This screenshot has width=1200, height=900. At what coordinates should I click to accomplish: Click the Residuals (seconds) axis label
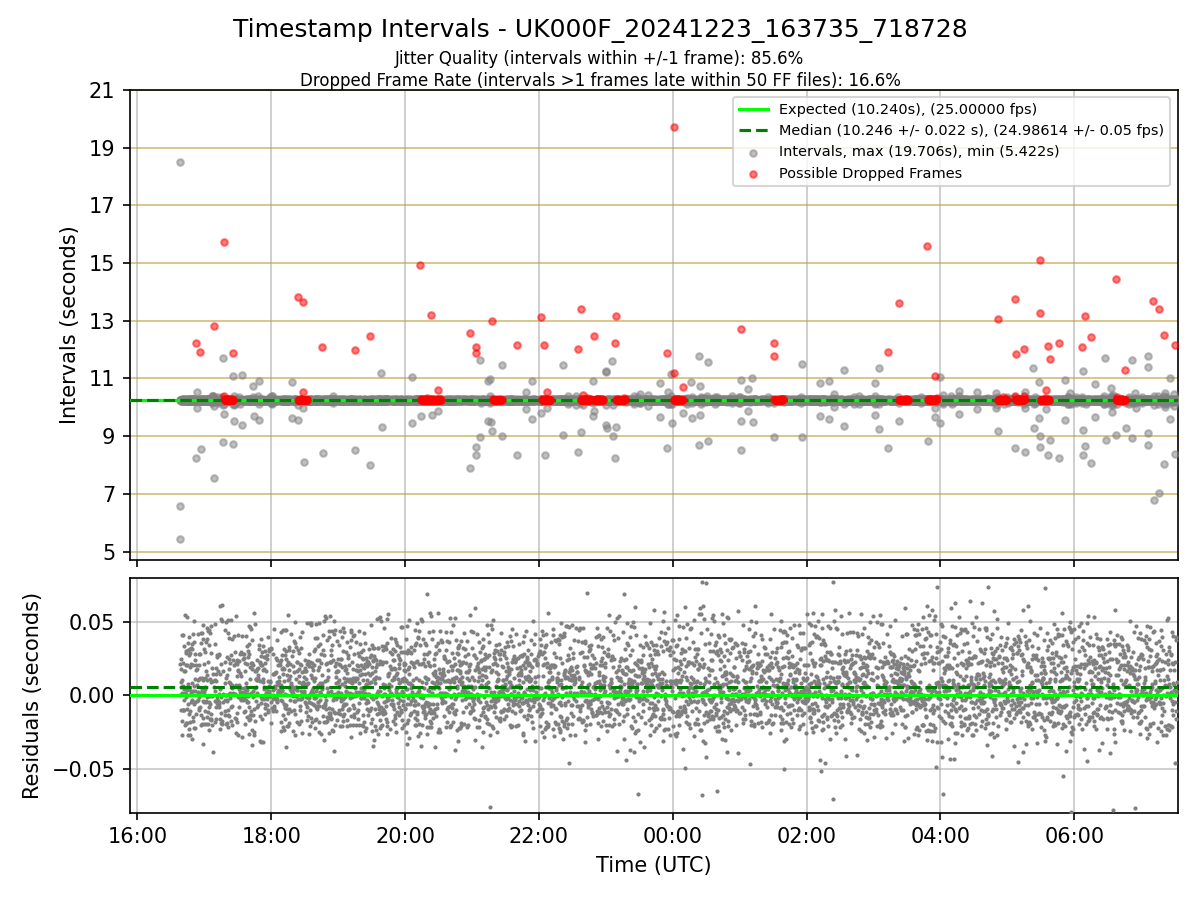pyautogui.click(x=32, y=696)
